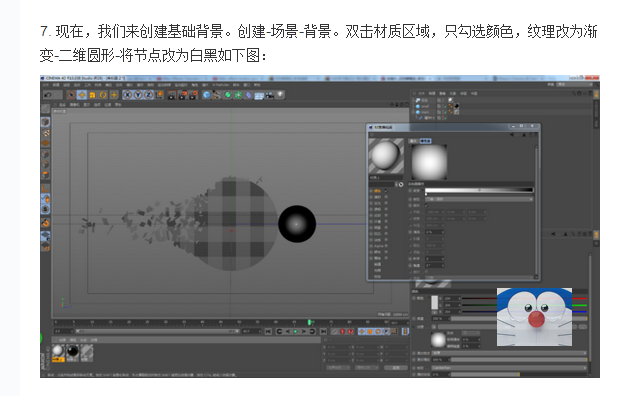This screenshot has width=622, height=396.
Task: Click the Render to Picture Viewer clapper icon
Action: [x=182, y=95]
